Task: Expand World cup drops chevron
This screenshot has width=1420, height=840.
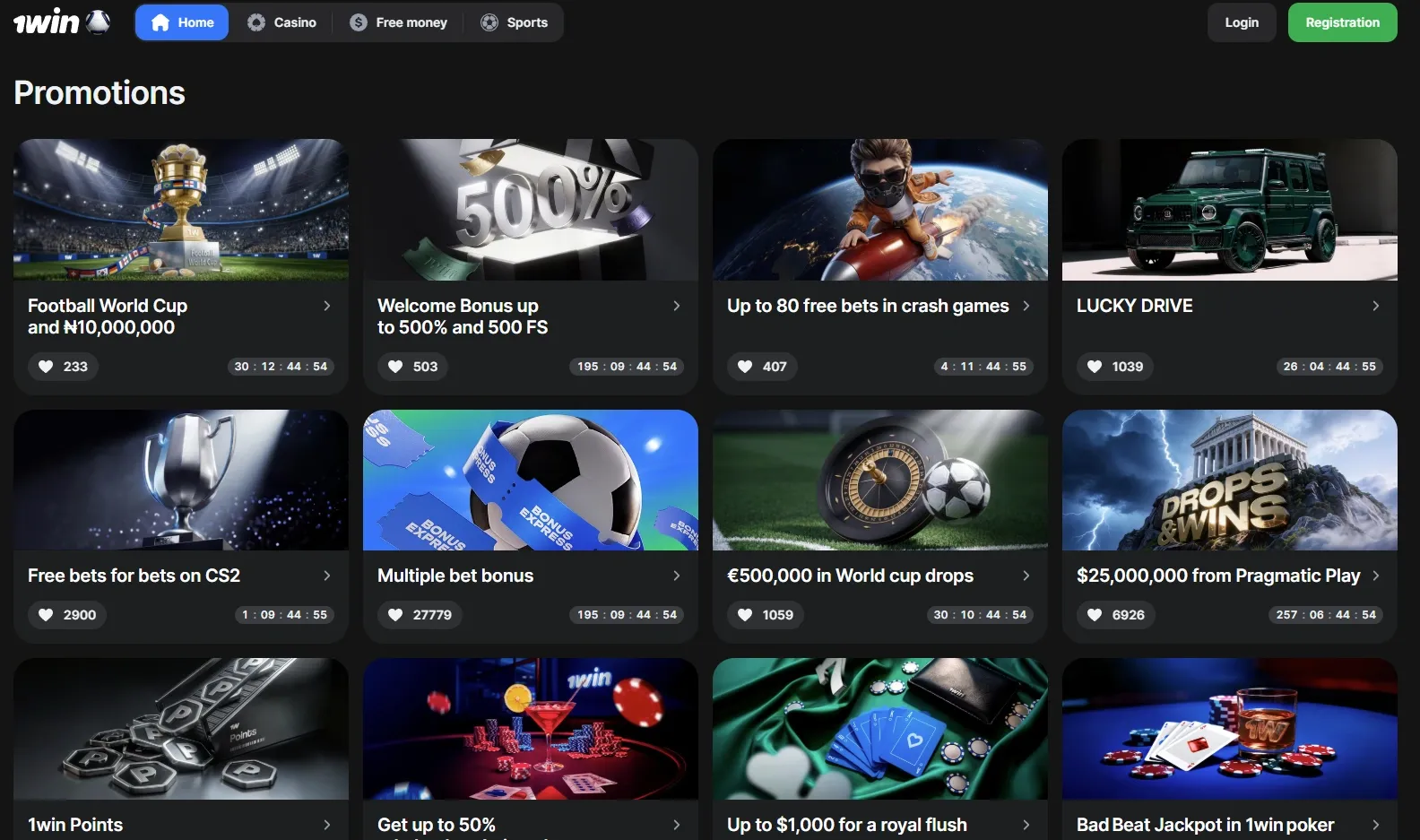Action: point(1026,576)
